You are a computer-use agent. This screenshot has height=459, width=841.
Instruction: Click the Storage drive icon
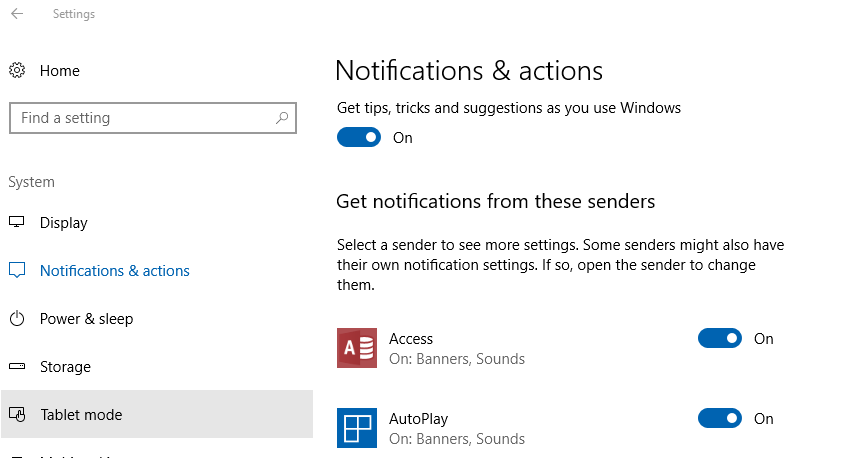17,366
